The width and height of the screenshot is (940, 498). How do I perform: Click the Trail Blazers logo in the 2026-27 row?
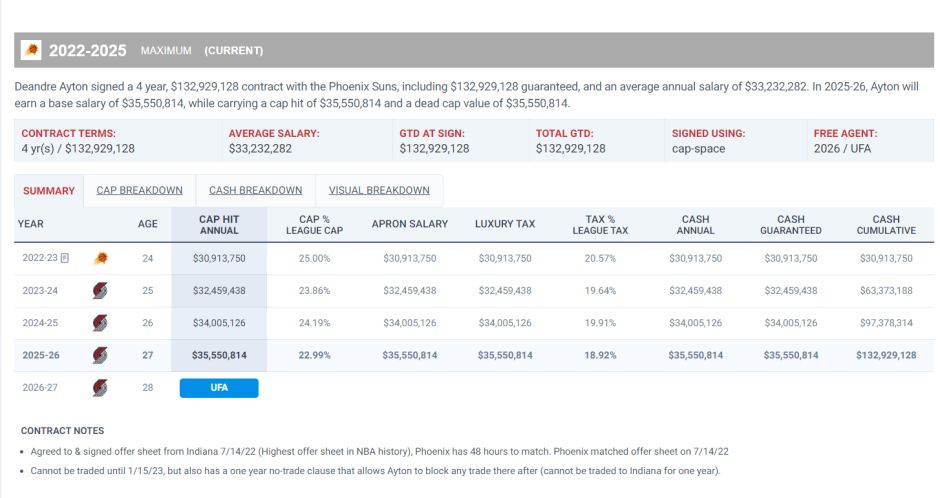(x=100, y=387)
